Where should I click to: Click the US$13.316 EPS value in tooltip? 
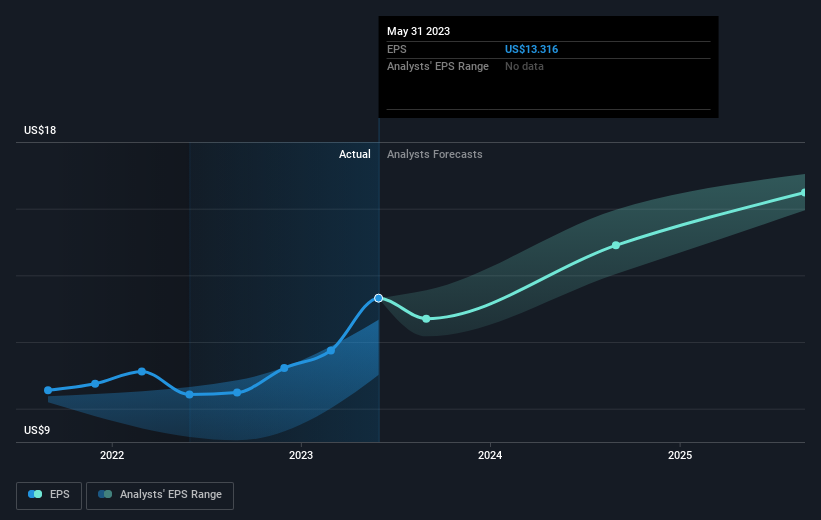point(531,49)
